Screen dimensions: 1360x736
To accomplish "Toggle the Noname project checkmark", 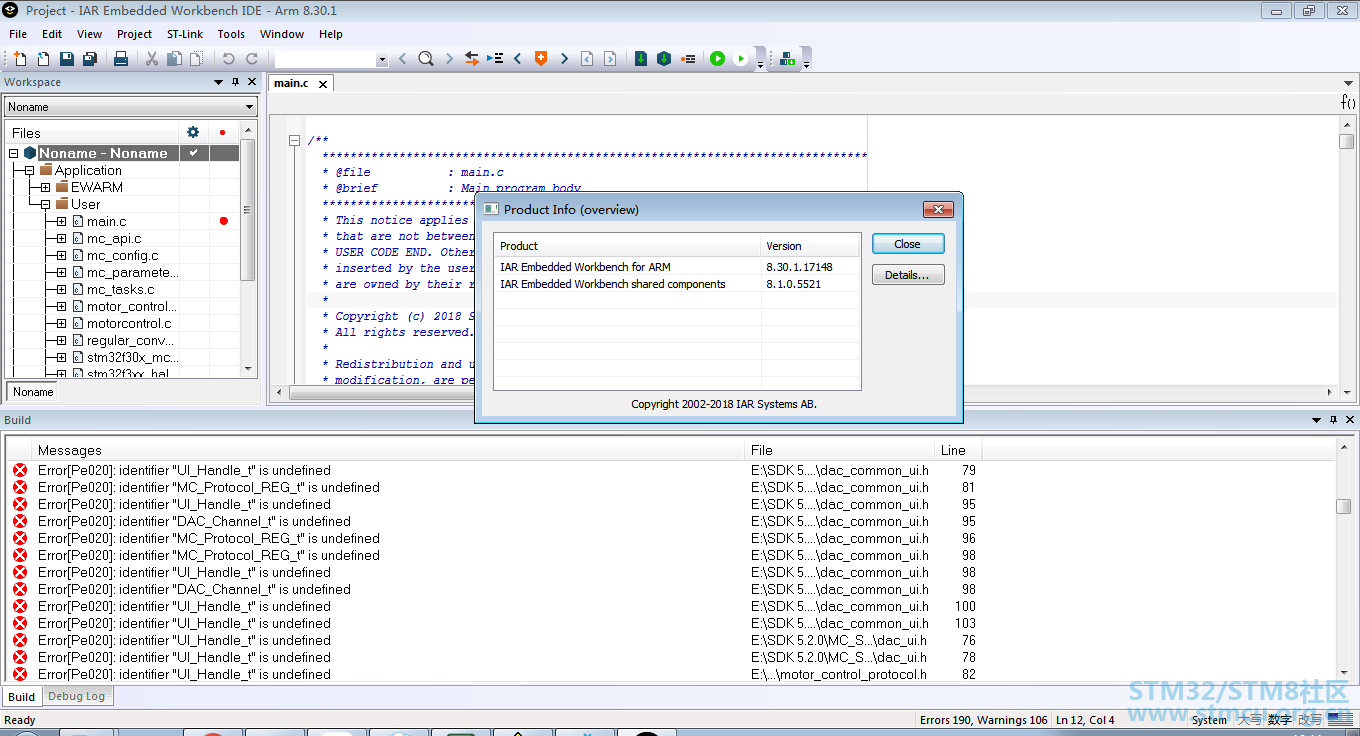I will 193,153.
